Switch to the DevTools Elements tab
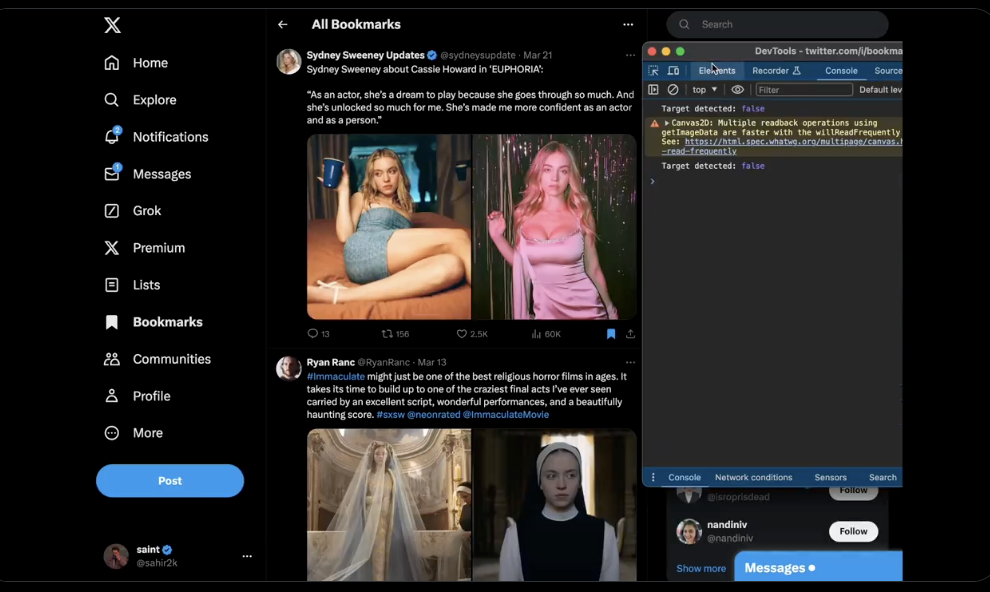Screen dimensions: 990x592 pyautogui.click(x=717, y=71)
